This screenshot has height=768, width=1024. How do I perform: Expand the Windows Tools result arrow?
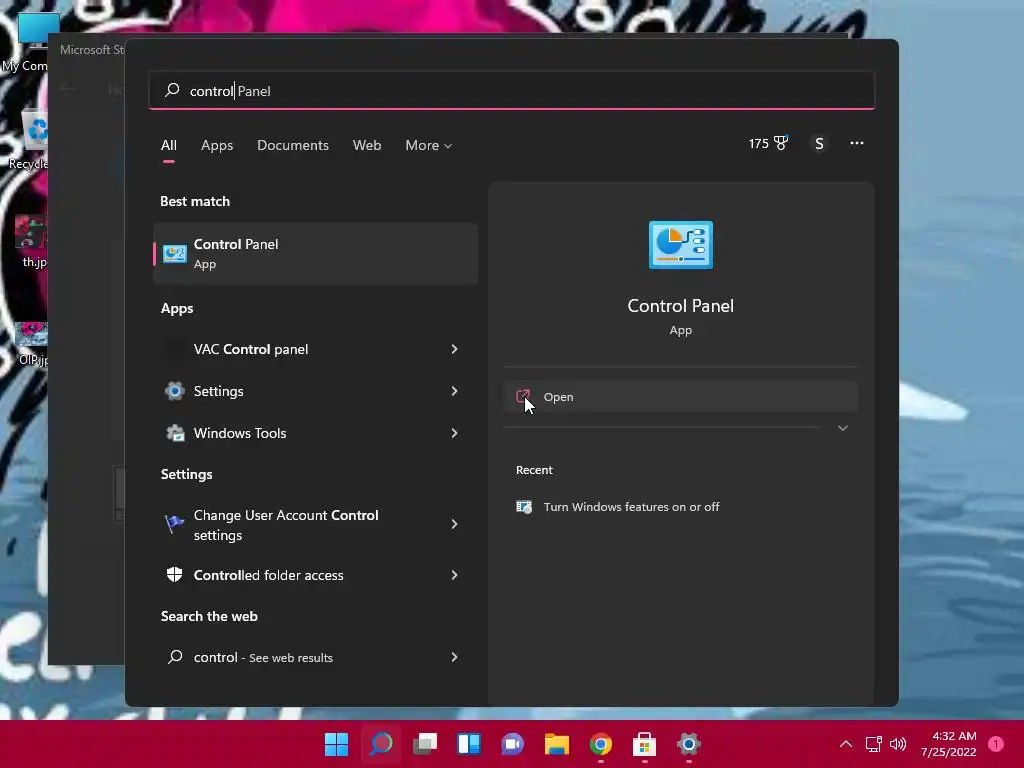pos(455,433)
